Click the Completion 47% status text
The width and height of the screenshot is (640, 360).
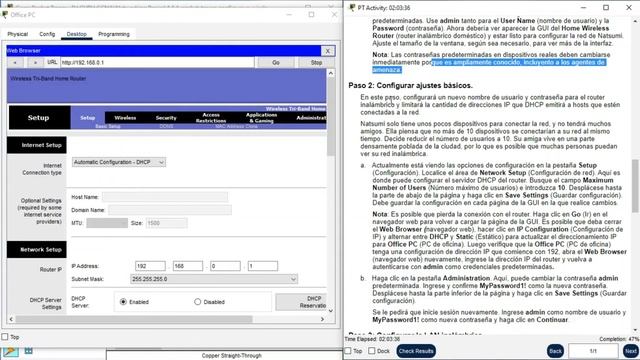pyautogui.click(x=618, y=339)
